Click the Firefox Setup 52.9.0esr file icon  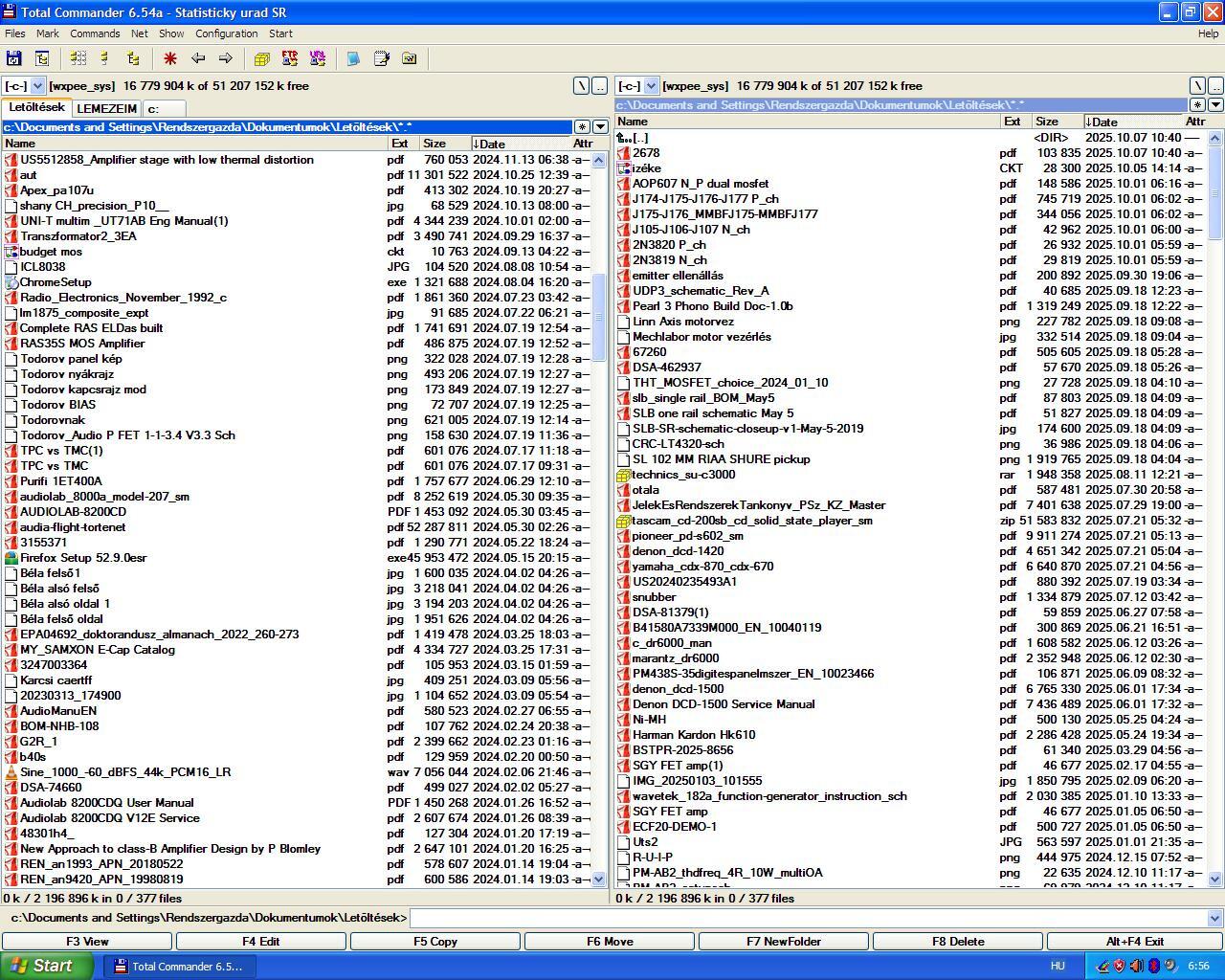coord(11,558)
